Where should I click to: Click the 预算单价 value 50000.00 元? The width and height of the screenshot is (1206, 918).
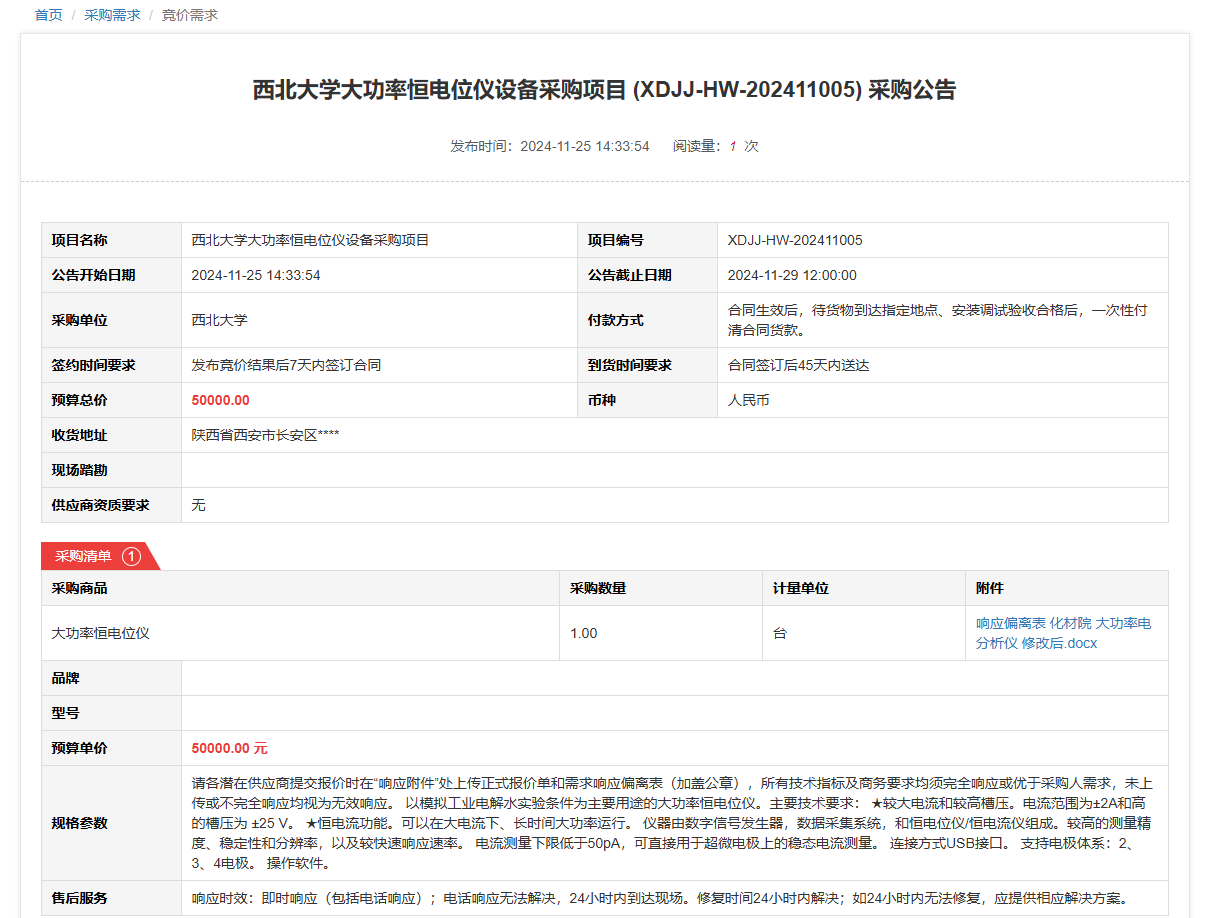[x=229, y=748]
